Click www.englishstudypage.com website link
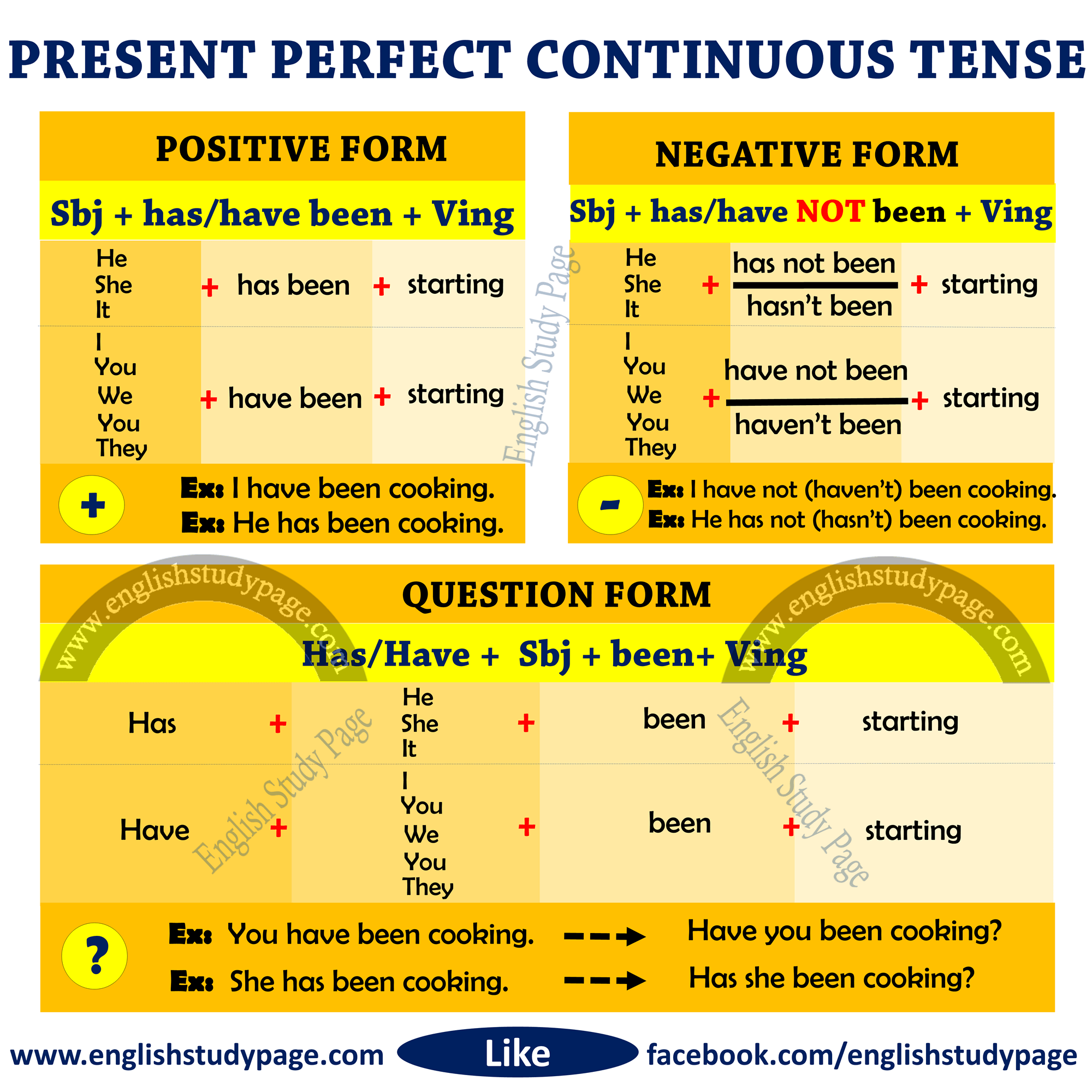Screen dimensions: 1092x1092 pos(195,1059)
